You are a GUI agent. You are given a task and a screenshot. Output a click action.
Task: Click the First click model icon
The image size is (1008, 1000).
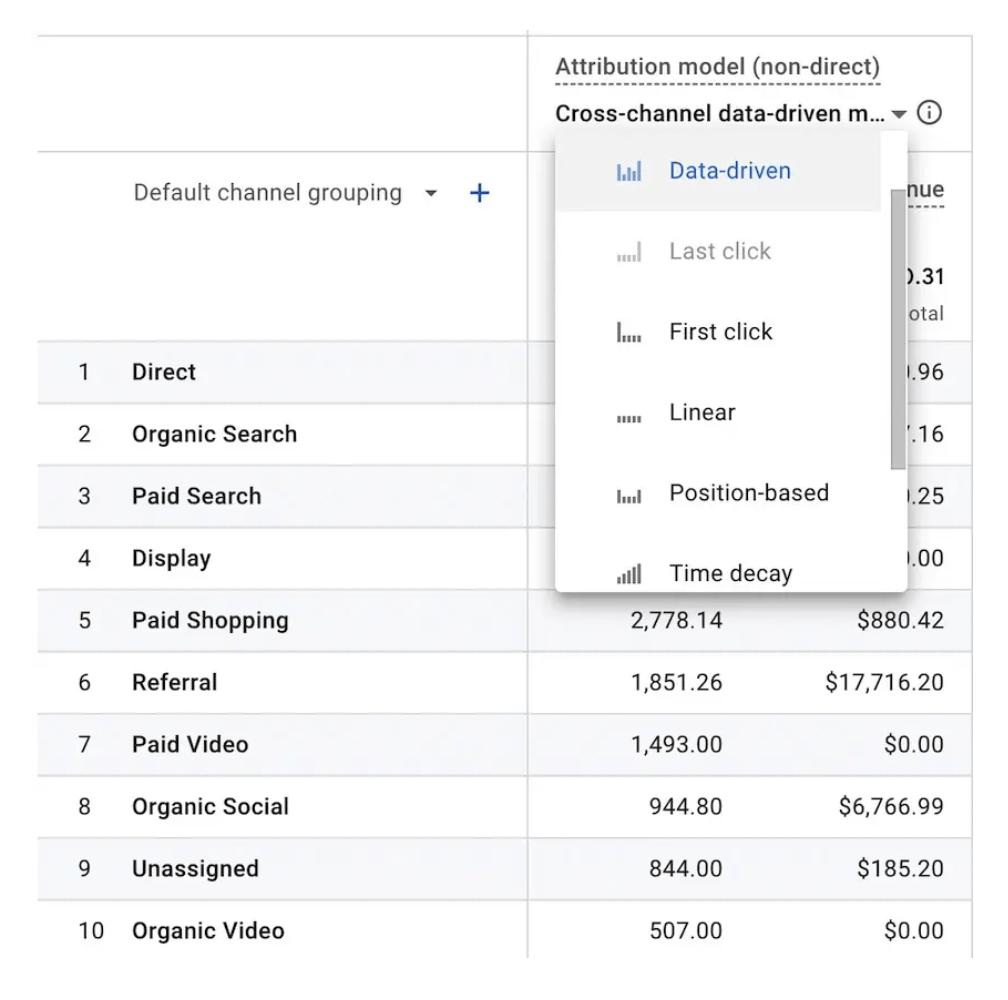coord(631,331)
